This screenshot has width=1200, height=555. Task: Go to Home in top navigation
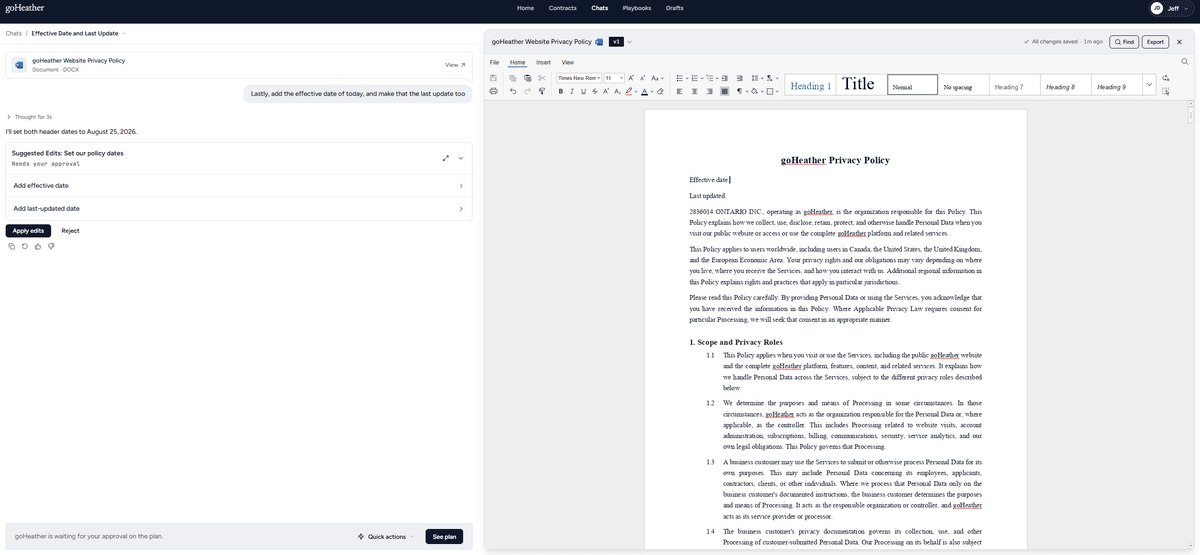click(525, 8)
